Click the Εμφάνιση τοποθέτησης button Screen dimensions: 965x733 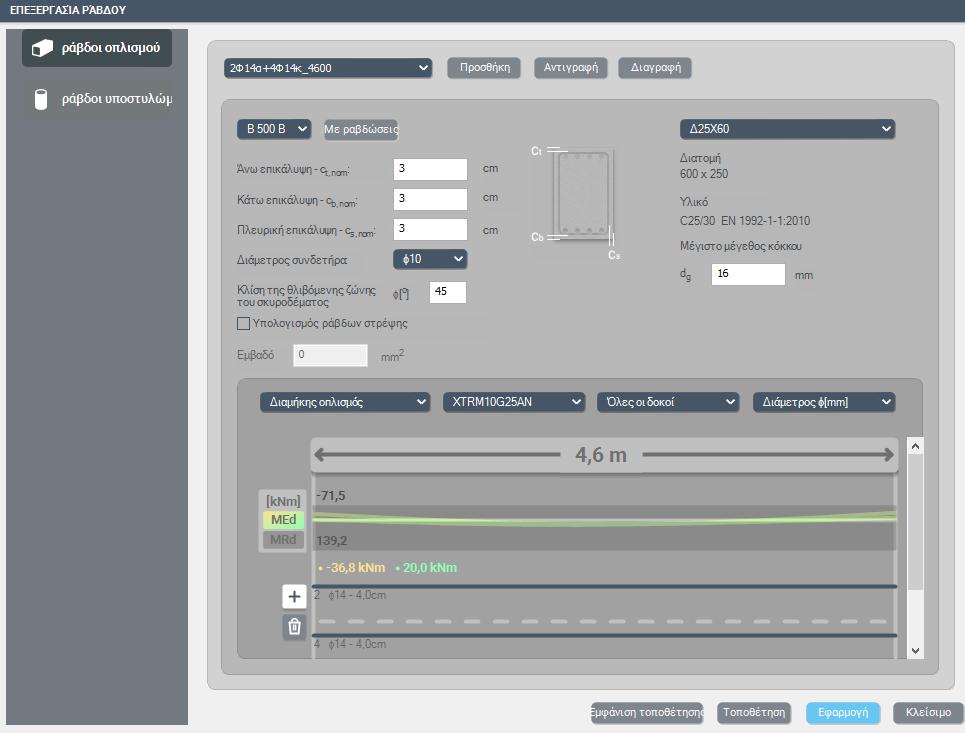pyautogui.click(x=647, y=713)
